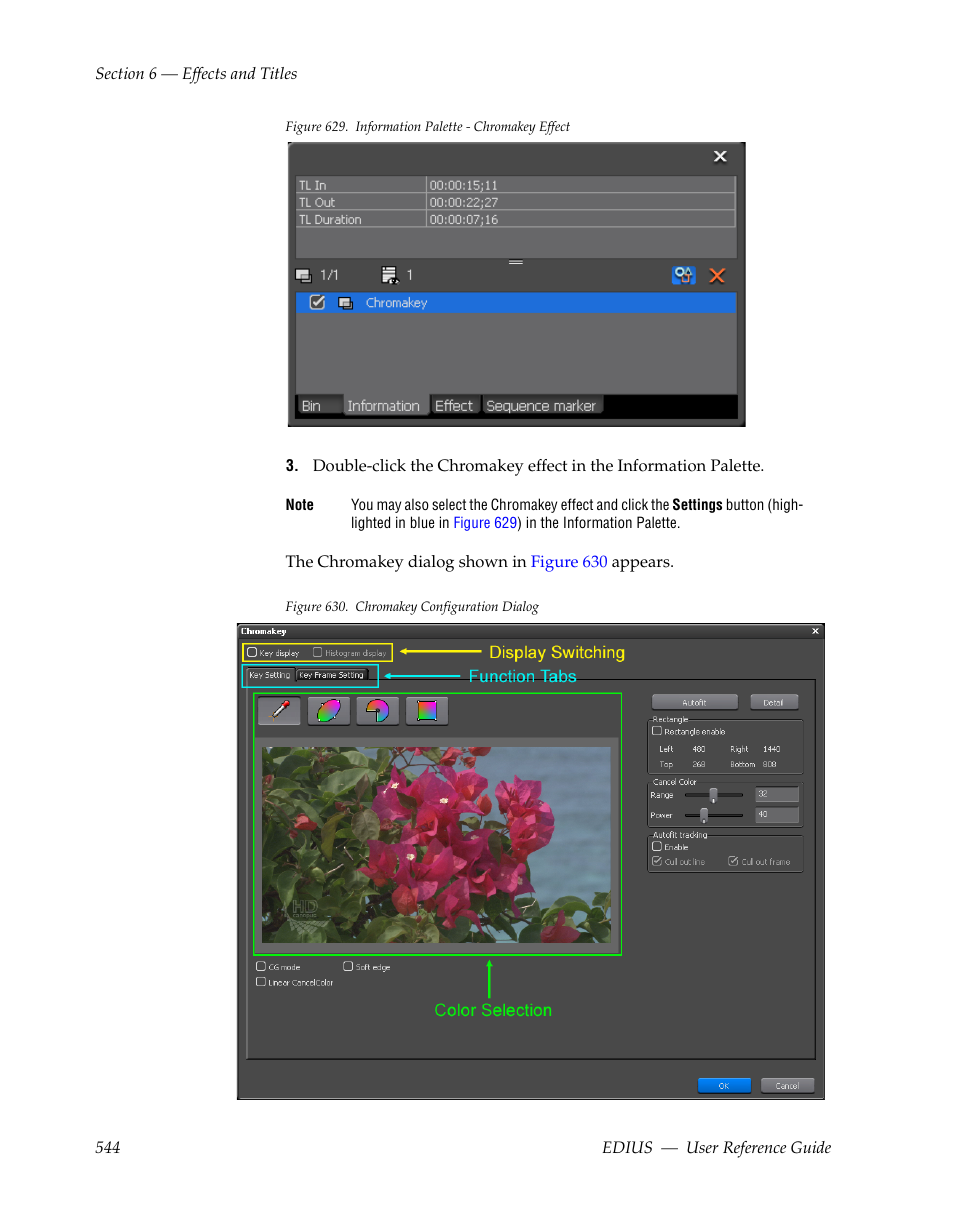This screenshot has width=954, height=1227.
Task: Toggle the Histogram display checkbox
Action: click(x=317, y=653)
